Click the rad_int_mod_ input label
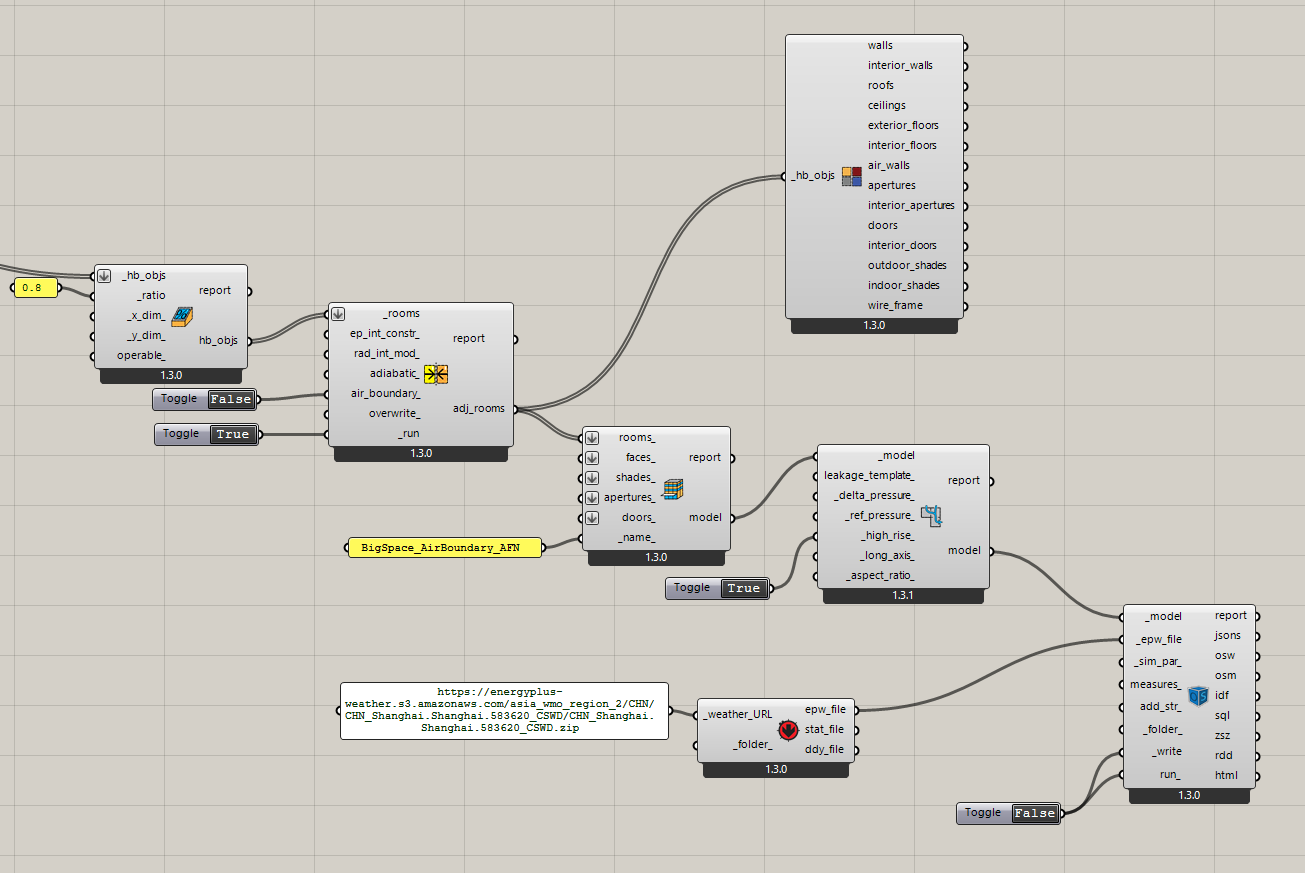1305x873 pixels. (386, 353)
